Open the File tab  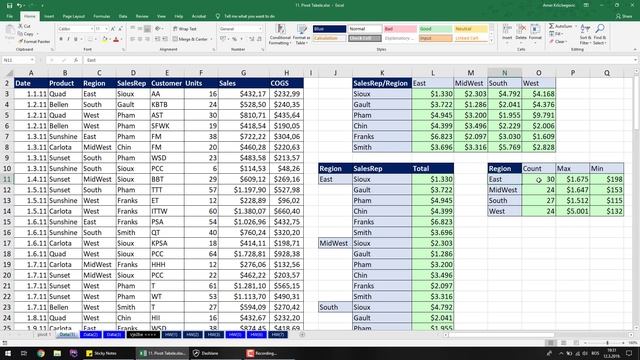pos(10,16)
